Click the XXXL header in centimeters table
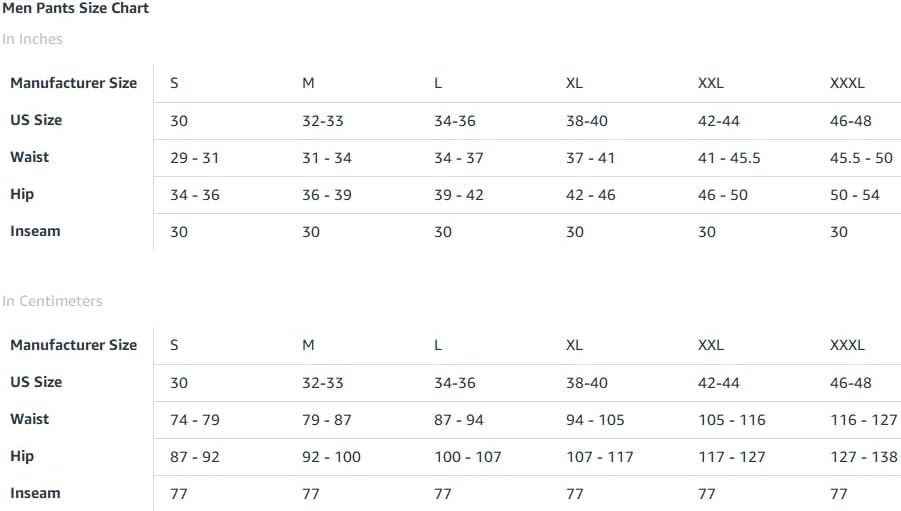The image size is (901, 511). click(x=847, y=345)
